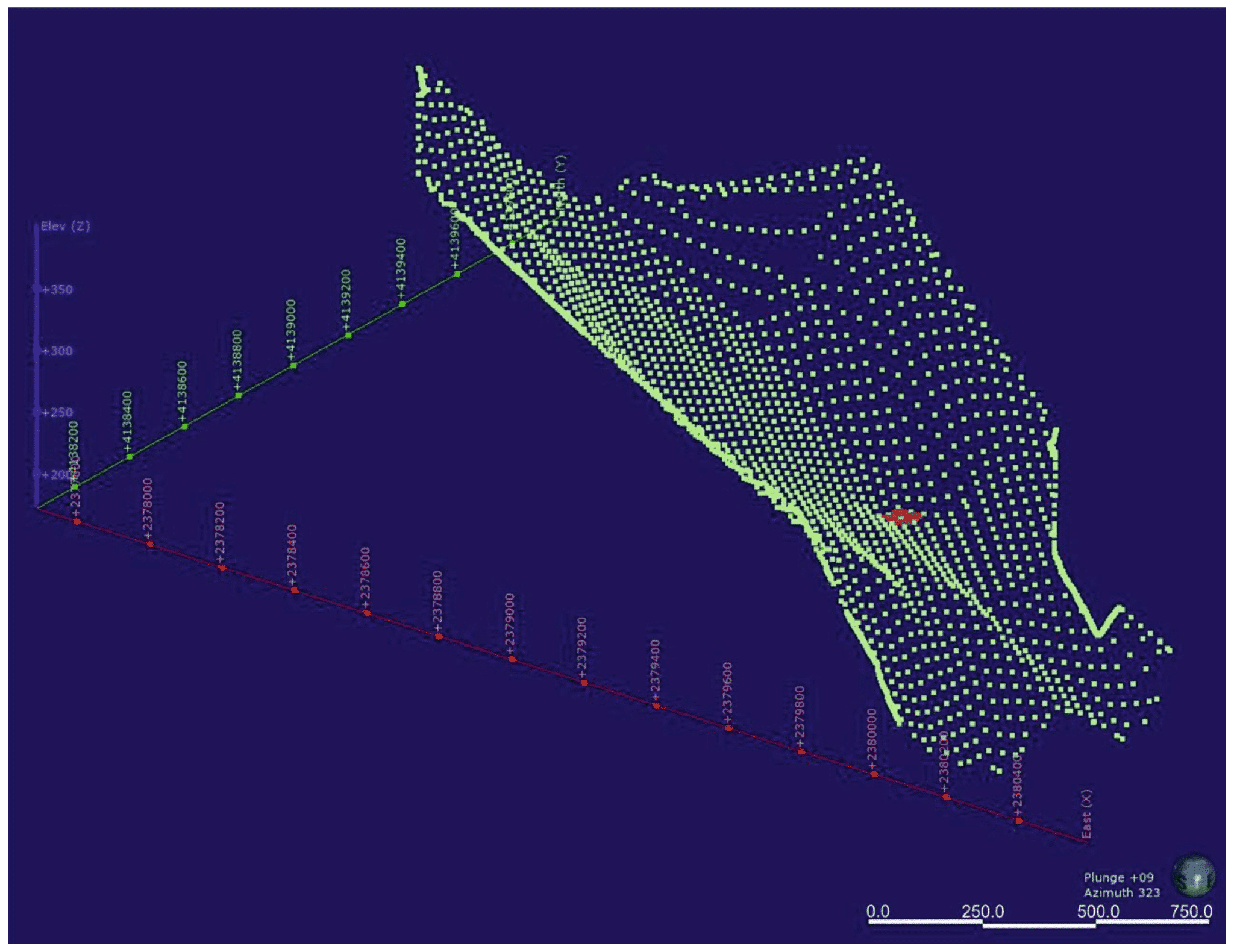Click the 'Plunge +09' readout
Screen dimensions: 1234x952
(1118, 877)
